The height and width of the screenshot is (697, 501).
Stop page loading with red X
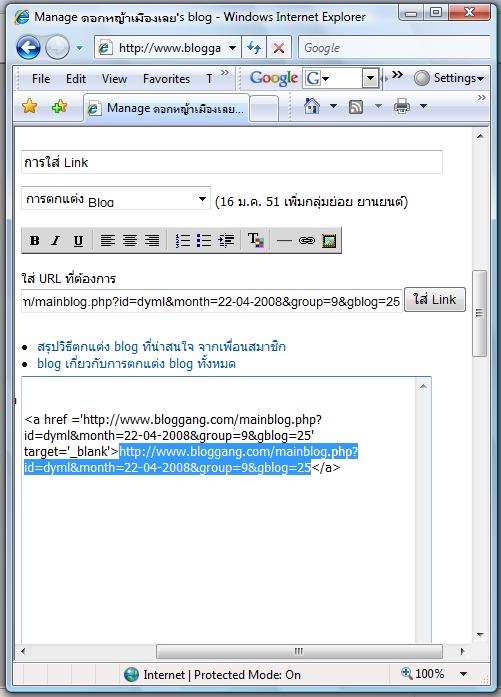(x=279, y=48)
